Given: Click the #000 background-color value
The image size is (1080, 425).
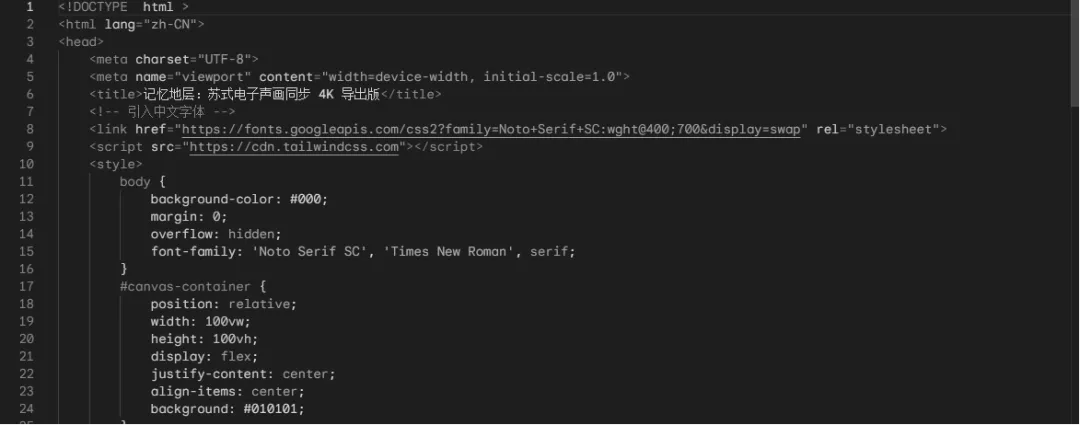Looking at the screenshot, I should click(x=306, y=199).
